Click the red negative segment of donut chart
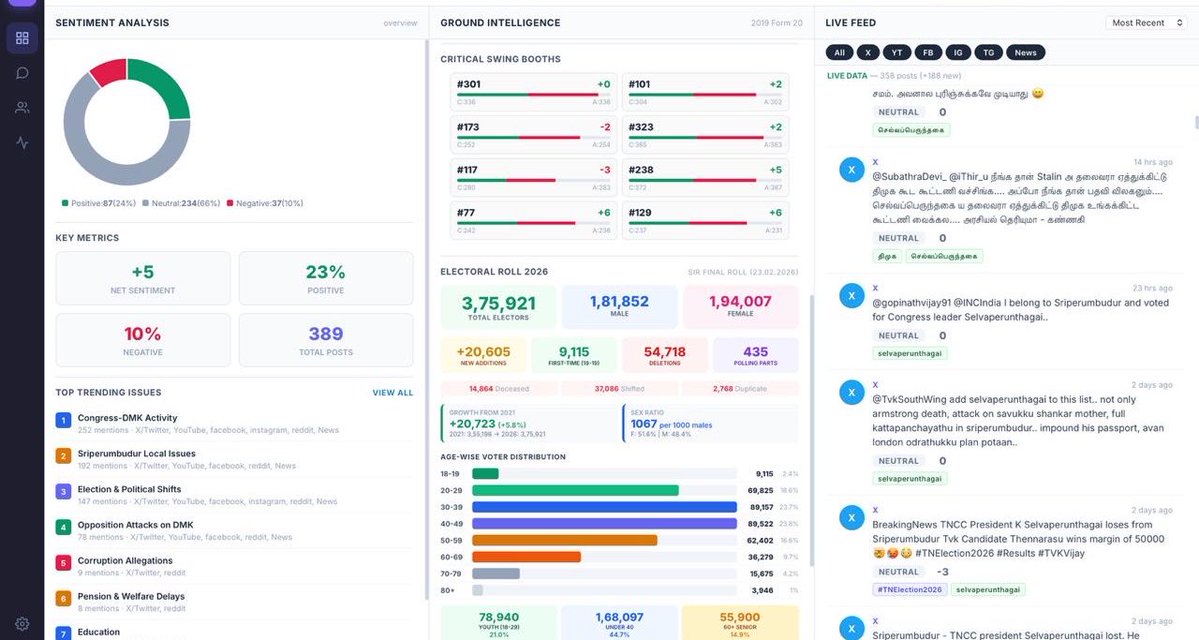This screenshot has height=640, width=1199. (109, 71)
